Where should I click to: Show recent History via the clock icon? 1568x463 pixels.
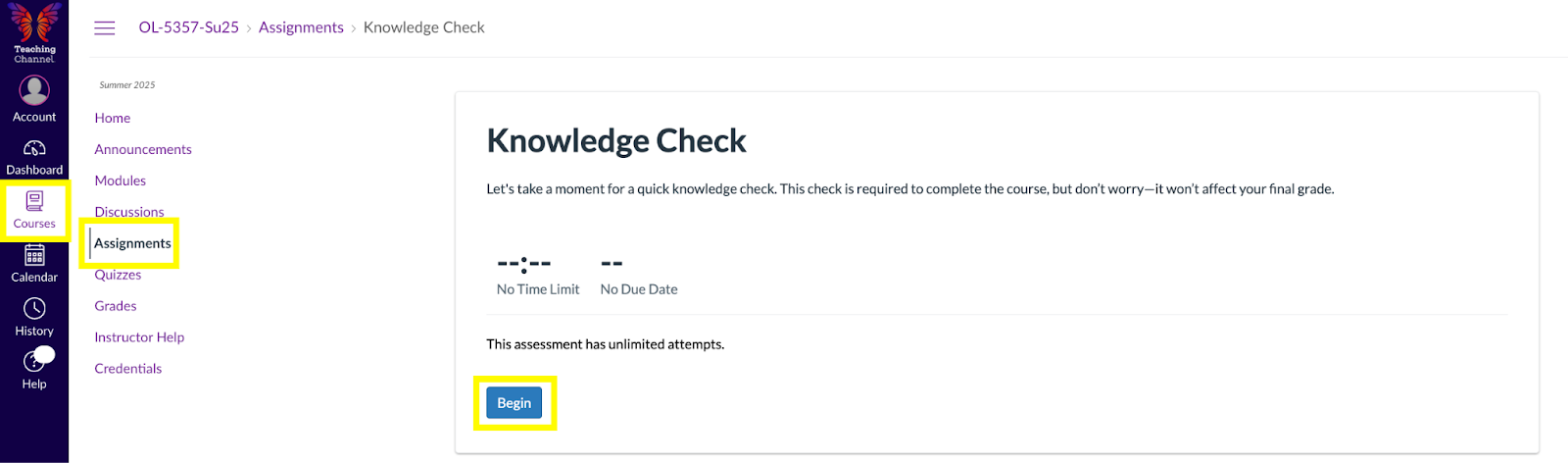pyautogui.click(x=34, y=310)
